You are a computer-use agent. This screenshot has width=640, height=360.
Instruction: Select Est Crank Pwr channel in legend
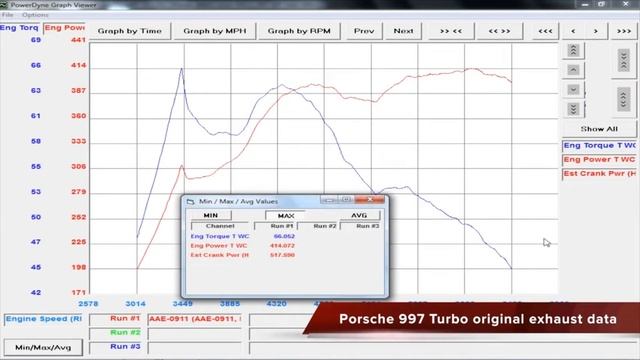coord(599,173)
